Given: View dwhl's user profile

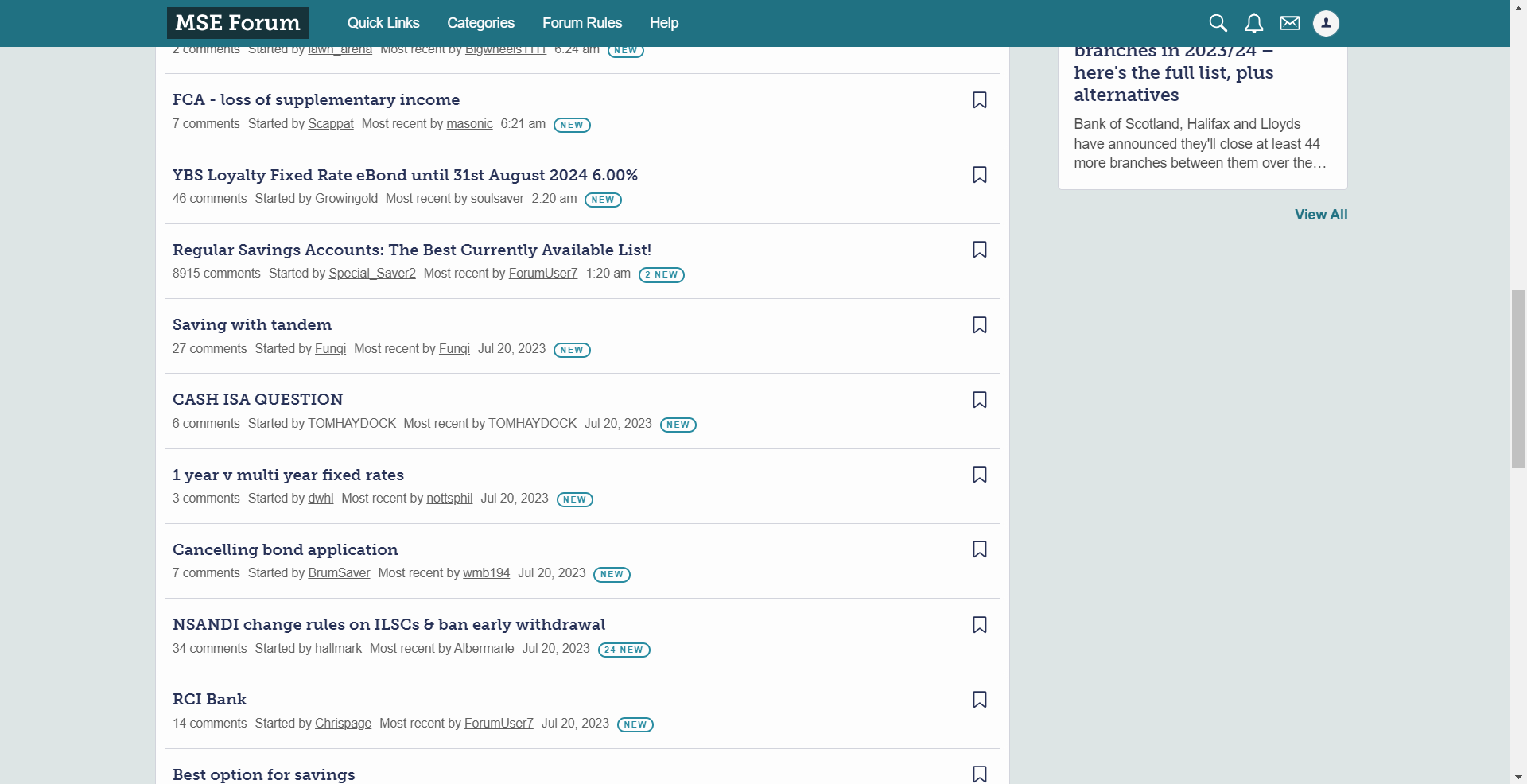Looking at the screenshot, I should (321, 499).
